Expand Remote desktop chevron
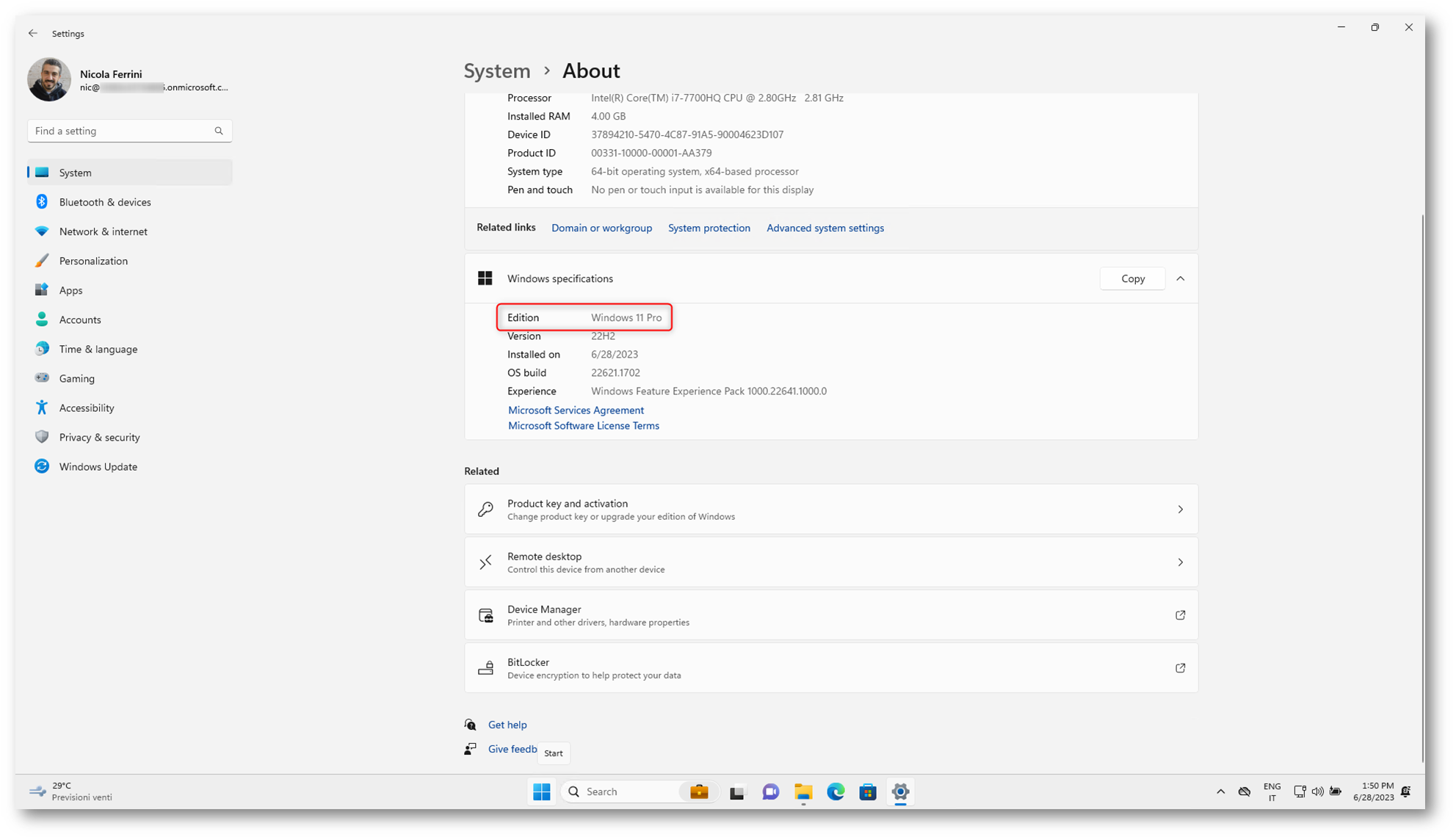 (1180, 562)
